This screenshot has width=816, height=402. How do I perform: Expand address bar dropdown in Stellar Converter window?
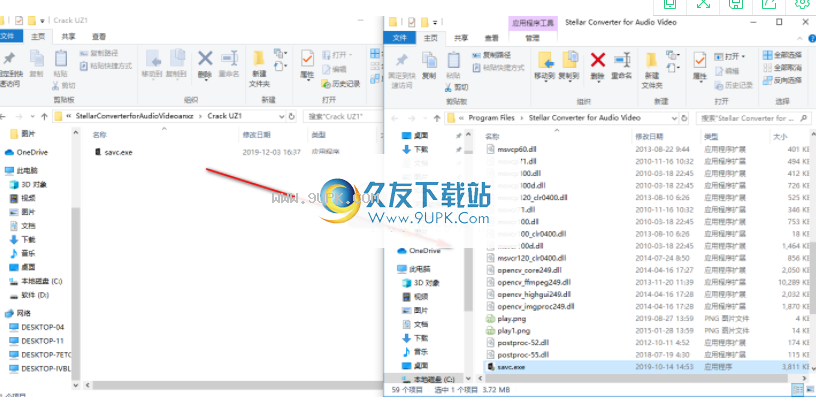(674, 118)
